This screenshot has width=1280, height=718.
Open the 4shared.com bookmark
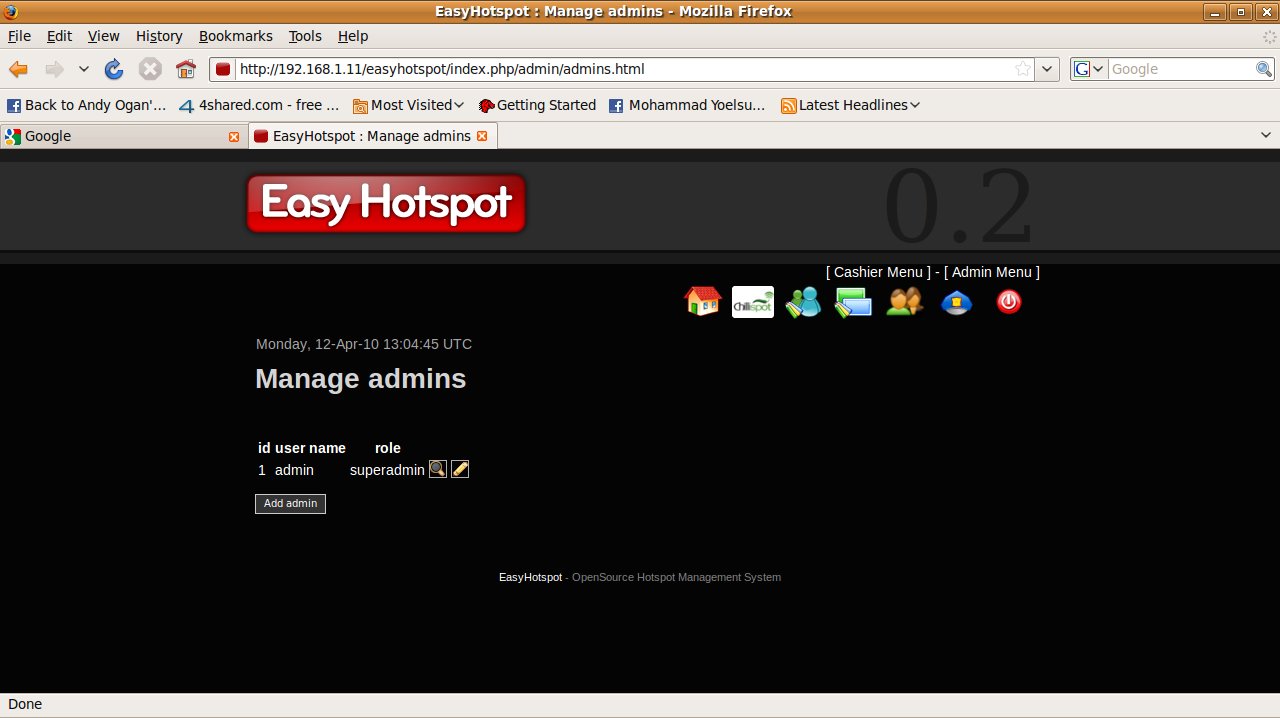click(259, 105)
